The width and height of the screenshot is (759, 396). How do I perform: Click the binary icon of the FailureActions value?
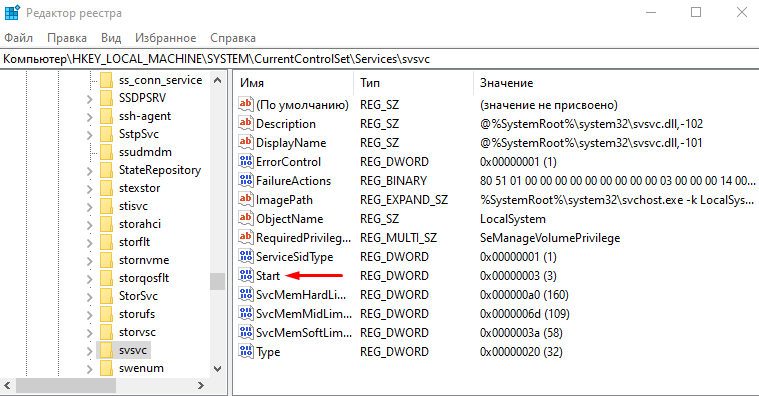(x=245, y=180)
